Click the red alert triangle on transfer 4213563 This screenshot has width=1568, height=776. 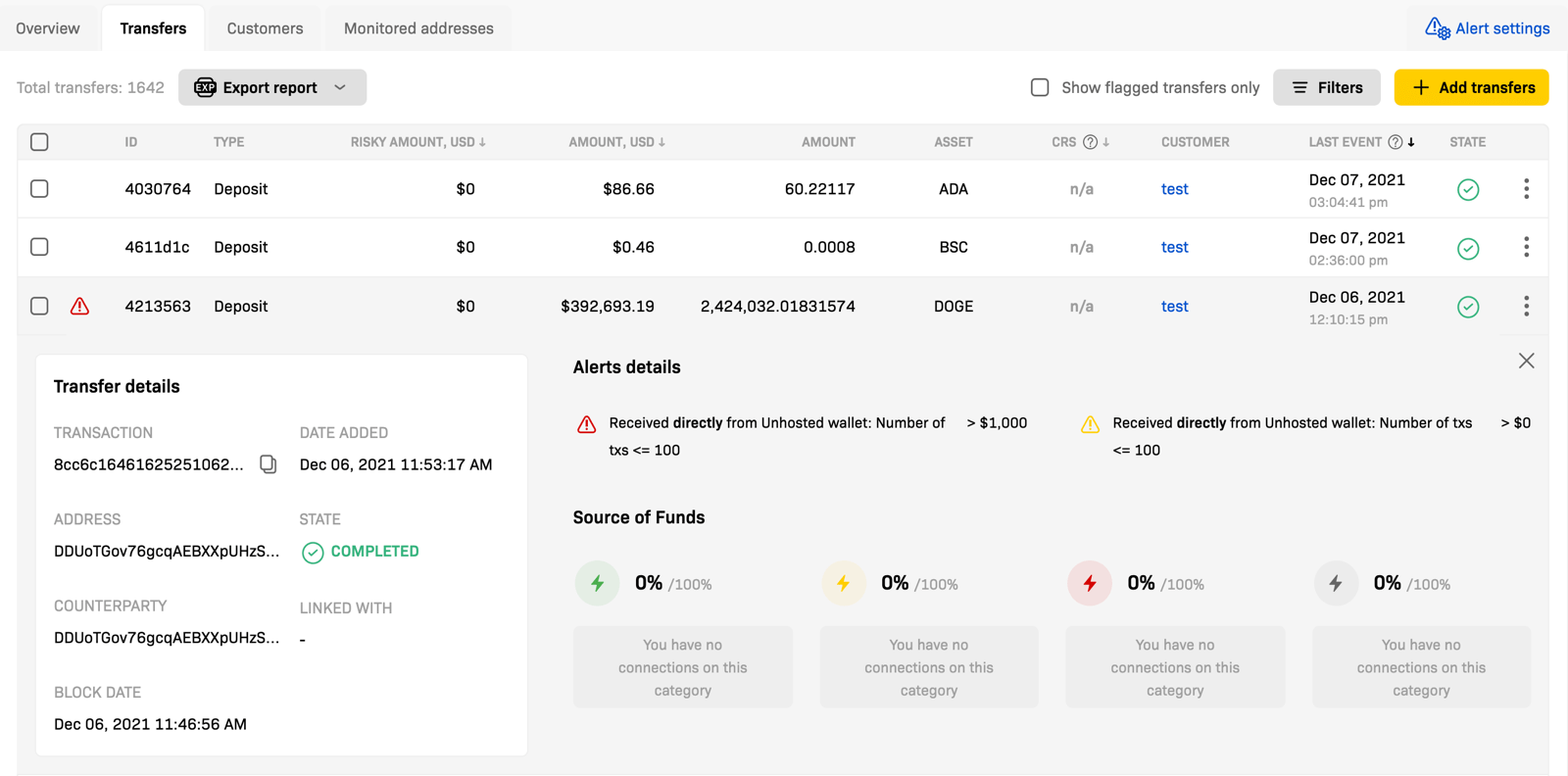[80, 307]
